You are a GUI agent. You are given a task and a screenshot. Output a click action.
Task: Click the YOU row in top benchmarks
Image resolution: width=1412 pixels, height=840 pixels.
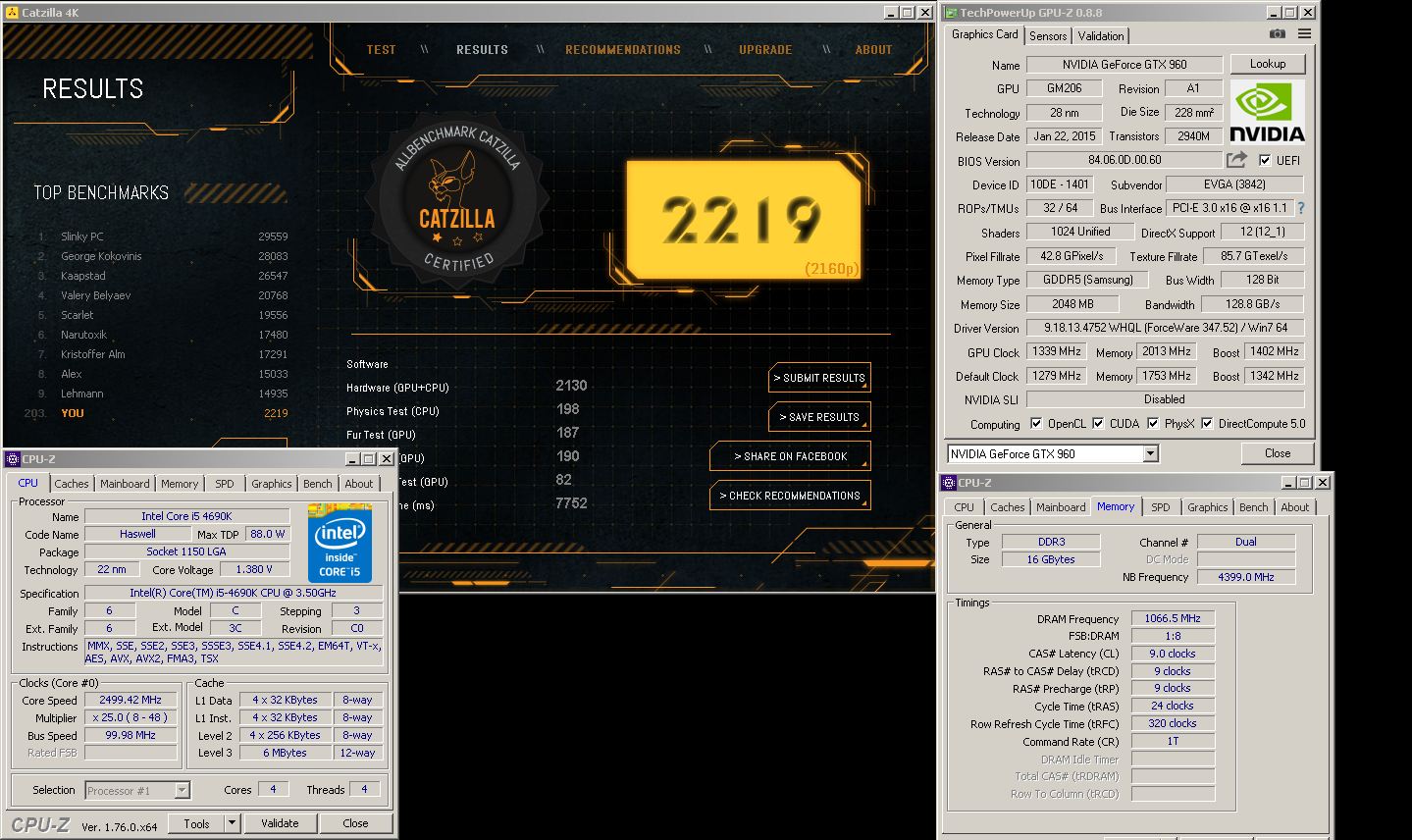click(157, 413)
